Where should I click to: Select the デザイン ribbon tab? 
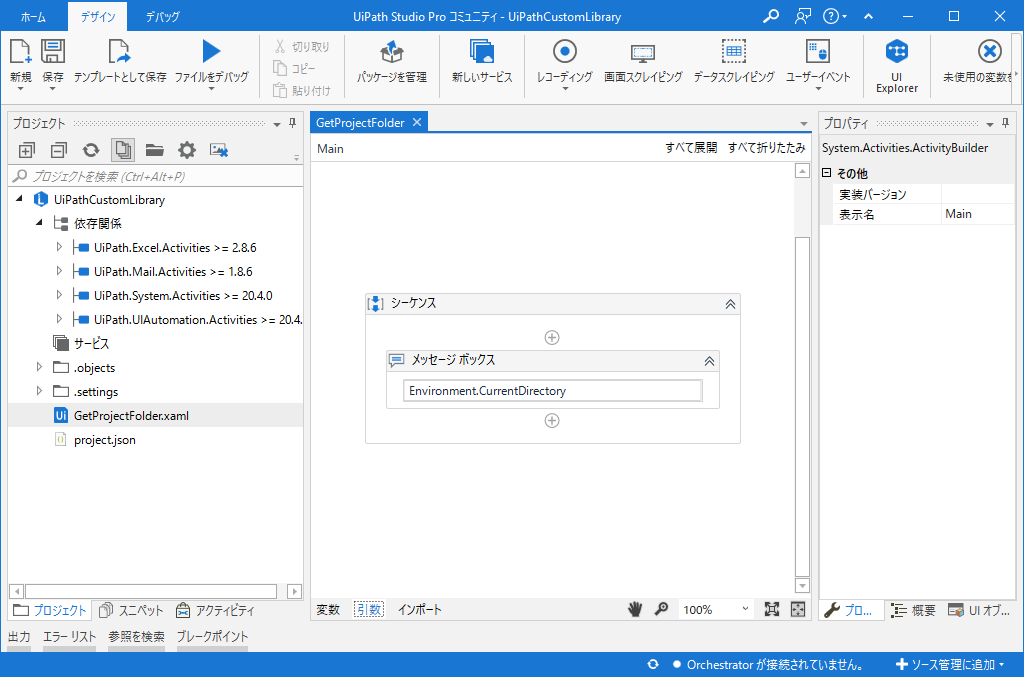(97, 17)
